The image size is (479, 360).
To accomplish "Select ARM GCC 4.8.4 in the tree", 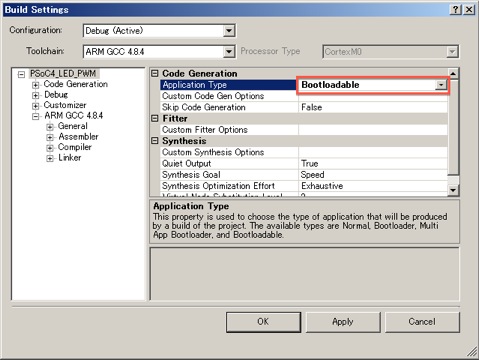I will [74, 116].
